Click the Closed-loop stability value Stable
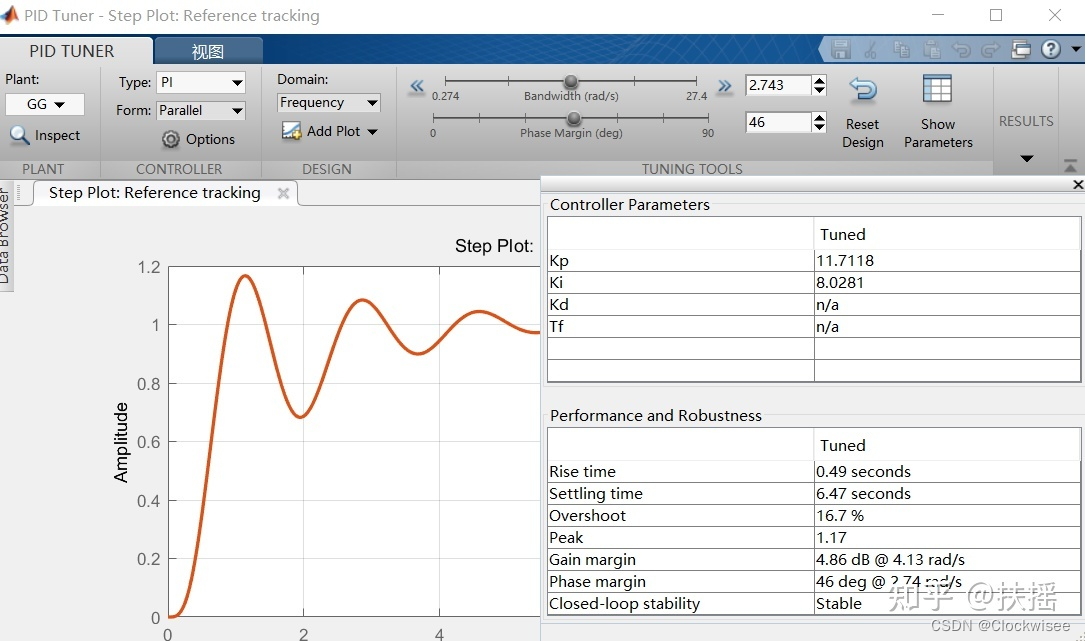 tap(947, 604)
